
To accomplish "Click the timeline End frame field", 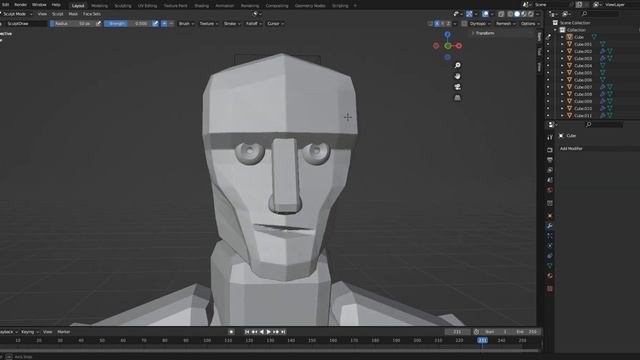I will [x=527, y=332].
